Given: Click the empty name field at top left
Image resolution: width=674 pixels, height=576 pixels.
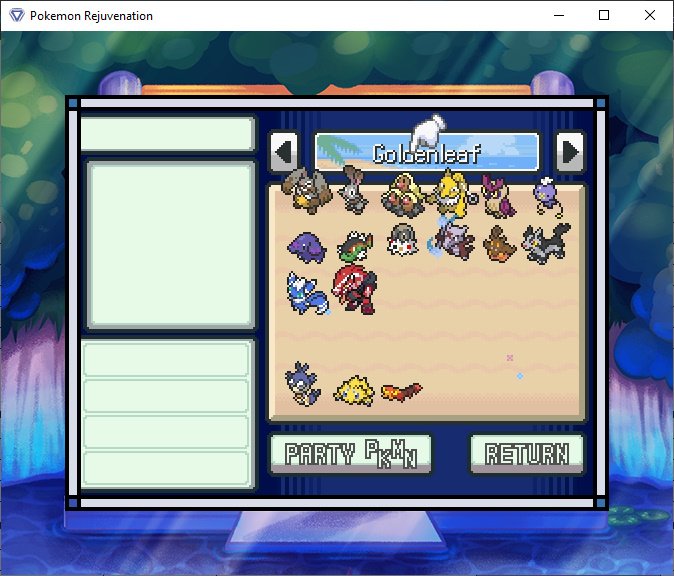Looking at the screenshot, I should 167,135.
